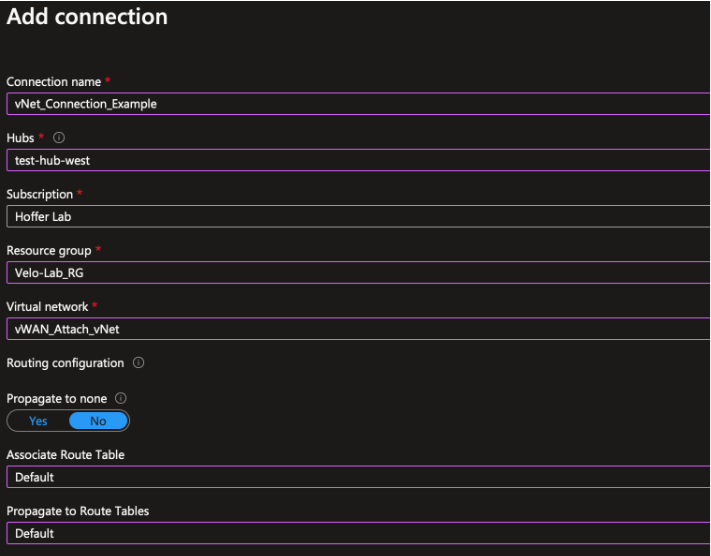Set Propagate to none to Yes
The image size is (711, 556).
tap(38, 421)
